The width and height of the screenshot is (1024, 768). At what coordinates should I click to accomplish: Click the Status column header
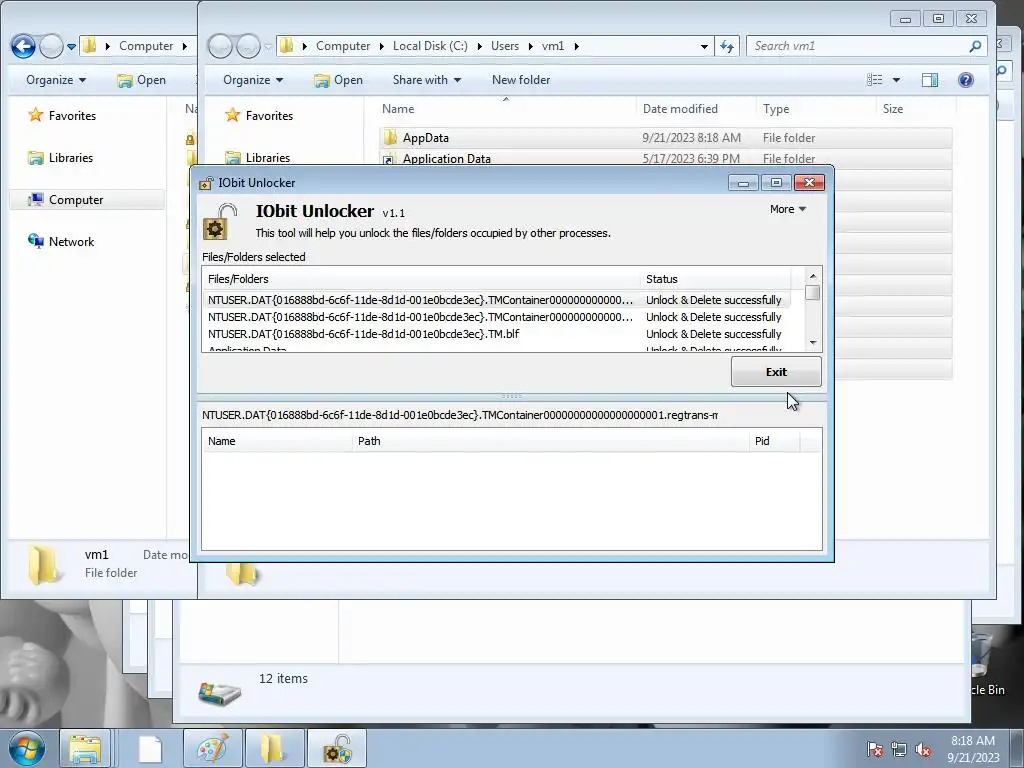(715, 279)
